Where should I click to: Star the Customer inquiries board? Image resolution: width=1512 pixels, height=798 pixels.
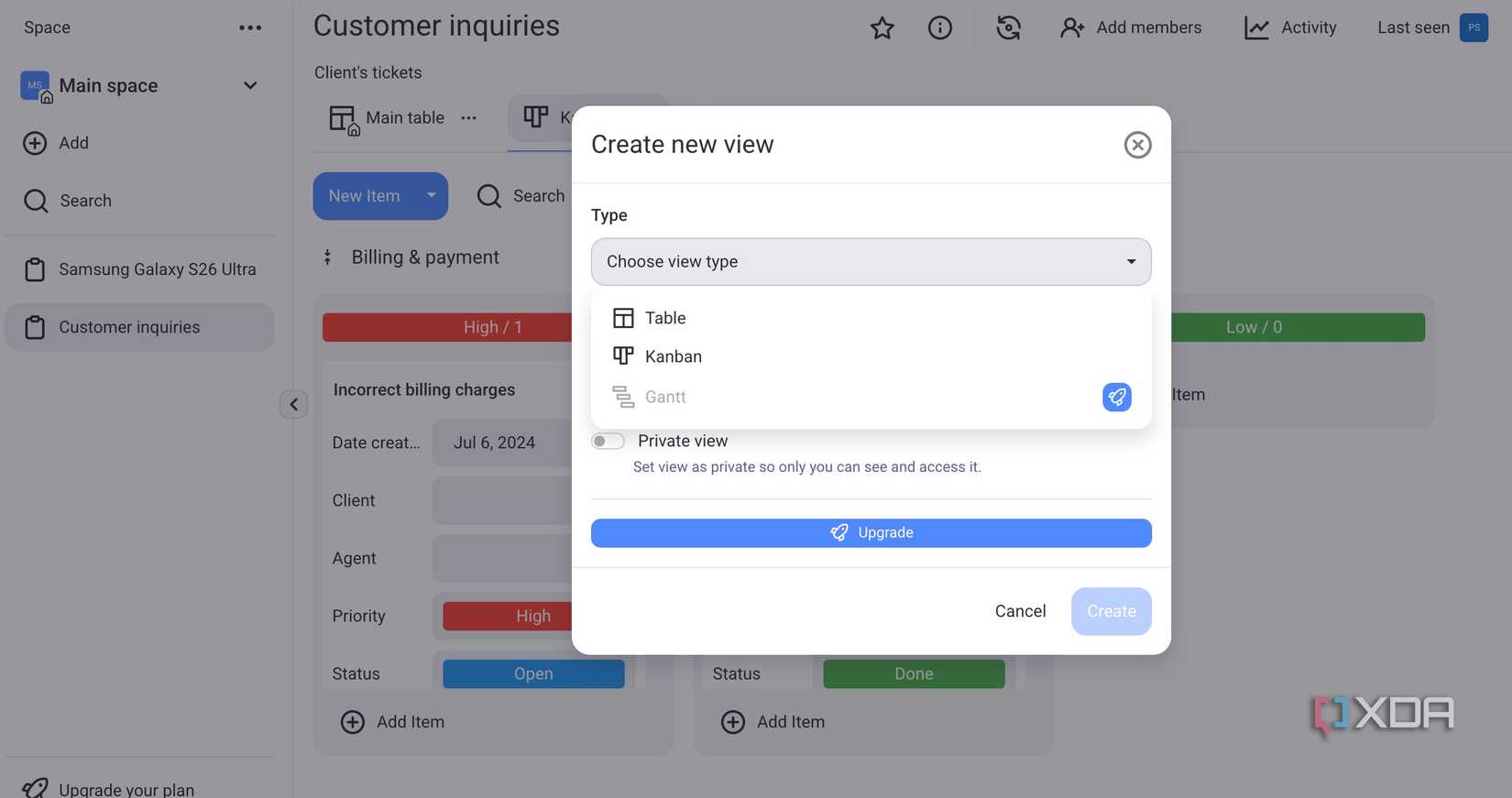click(882, 27)
